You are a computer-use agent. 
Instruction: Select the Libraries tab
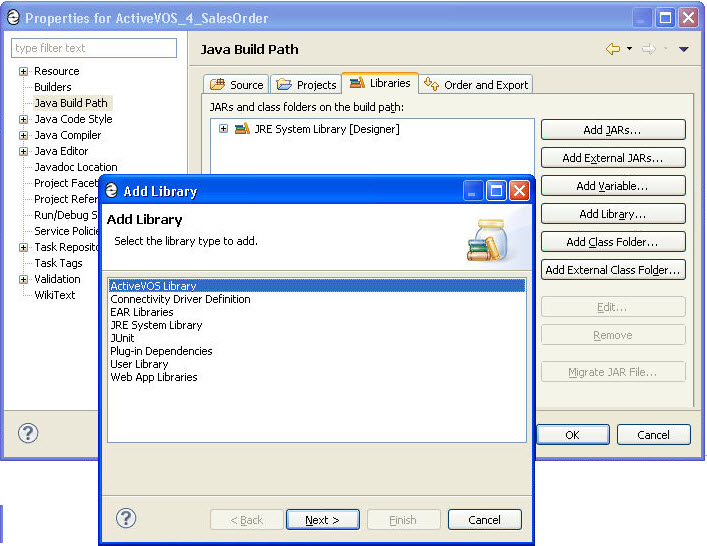380,83
